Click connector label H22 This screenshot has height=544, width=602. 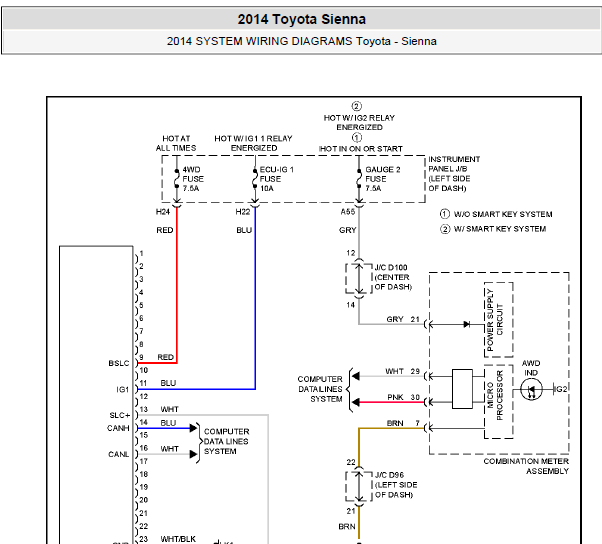coord(243,212)
